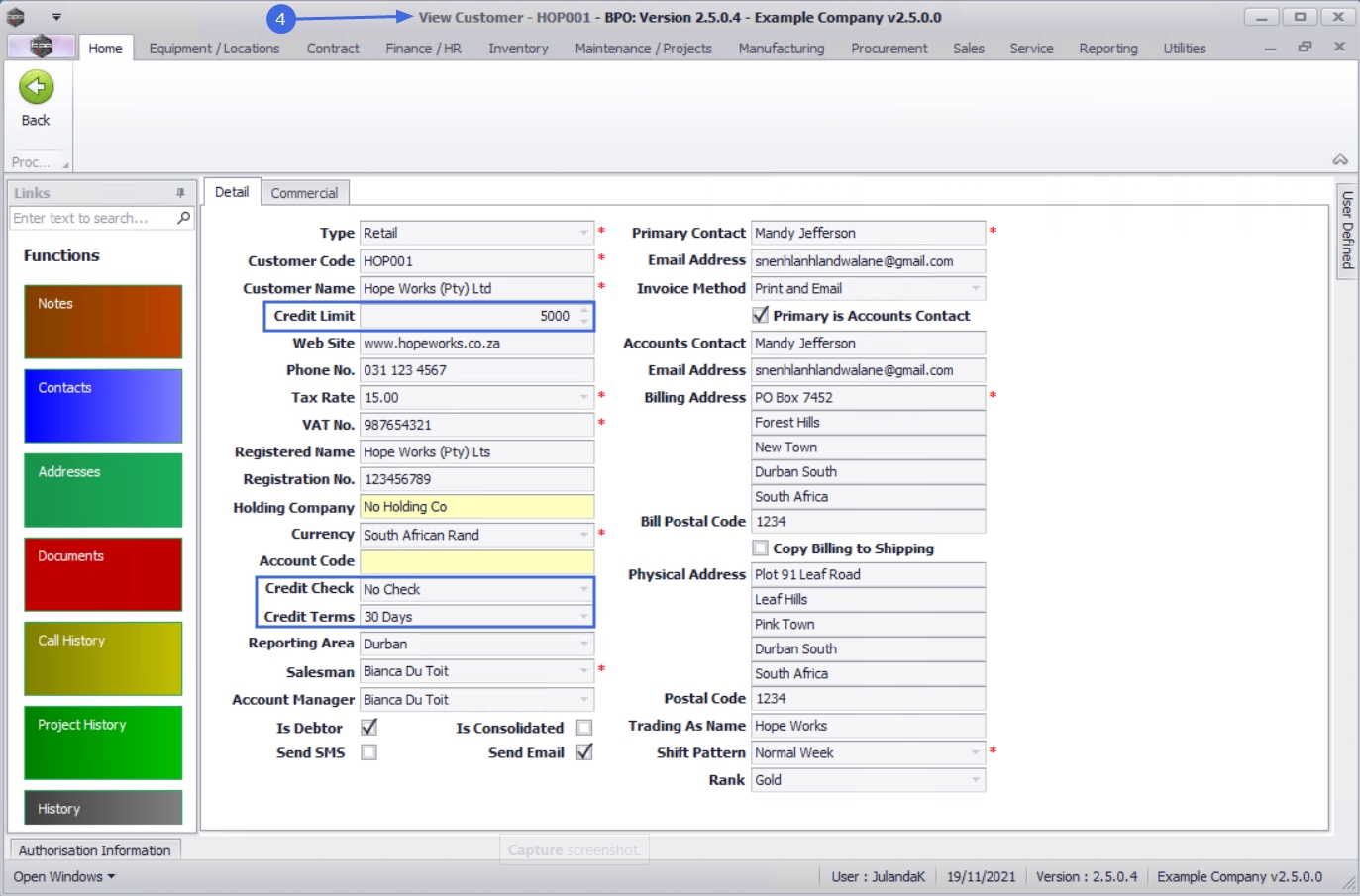
Task: Expand the Rank dropdown
Action: tap(975, 780)
